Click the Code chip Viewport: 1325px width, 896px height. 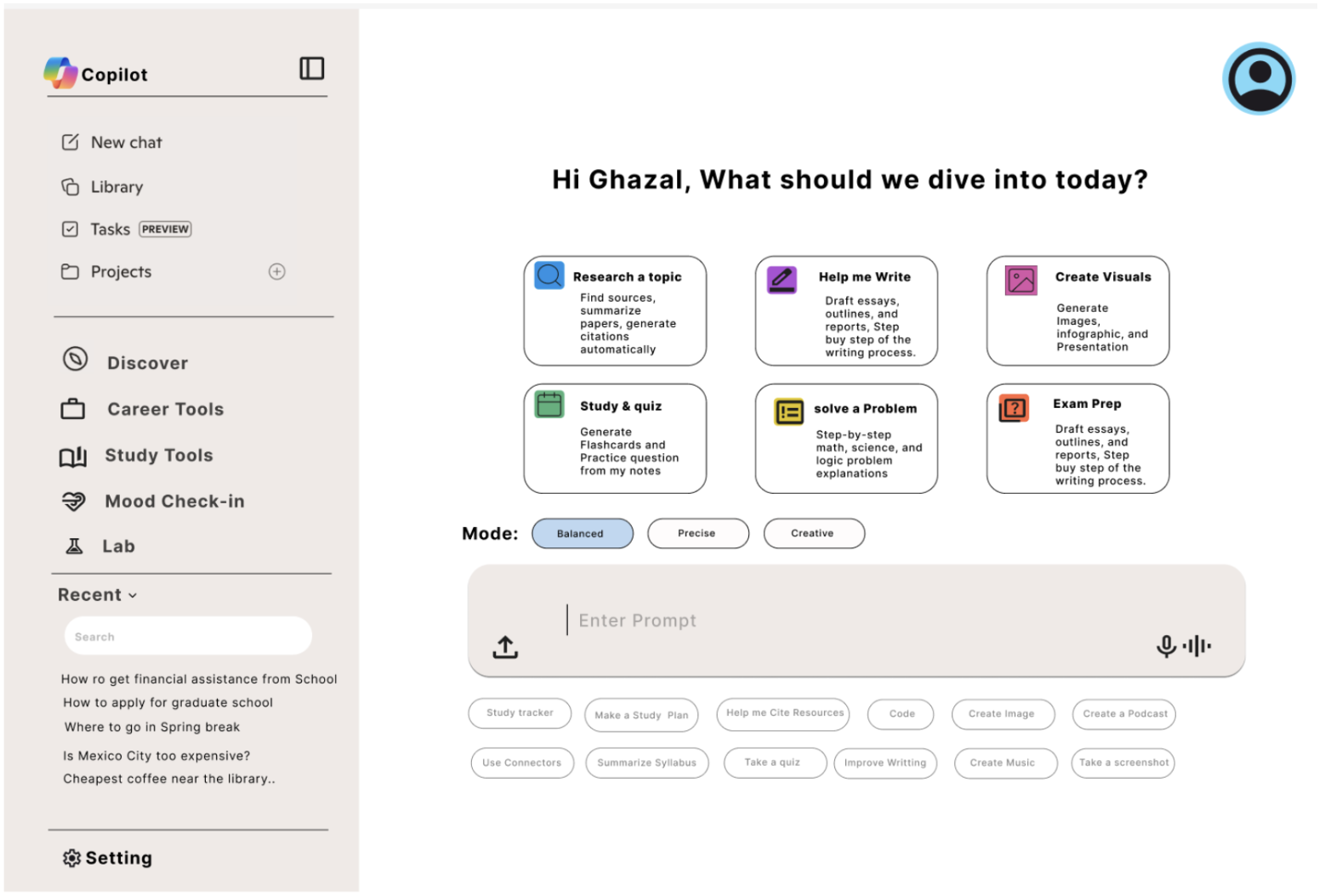pyautogui.click(x=901, y=714)
